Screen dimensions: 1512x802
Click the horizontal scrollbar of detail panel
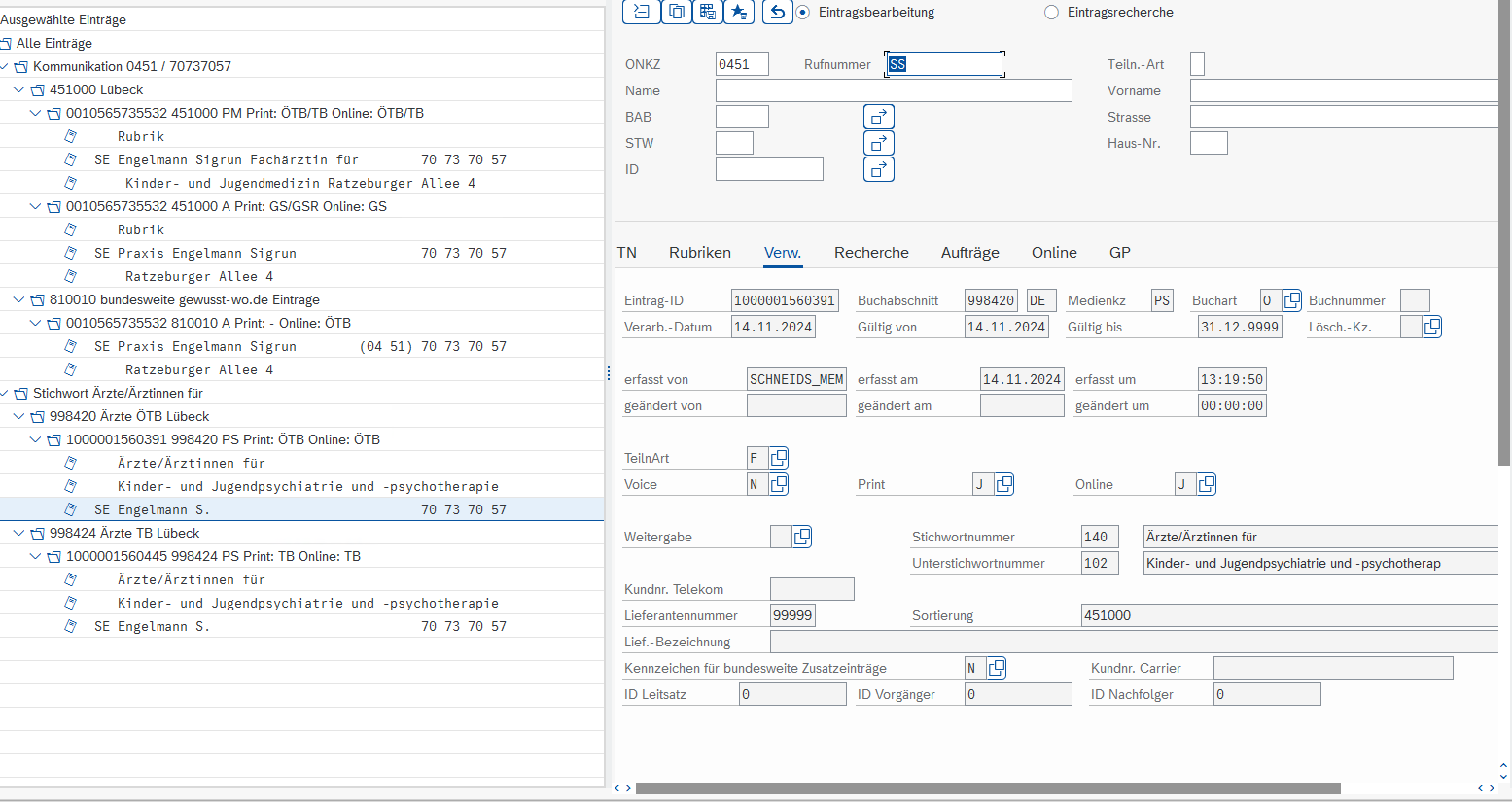[988, 788]
